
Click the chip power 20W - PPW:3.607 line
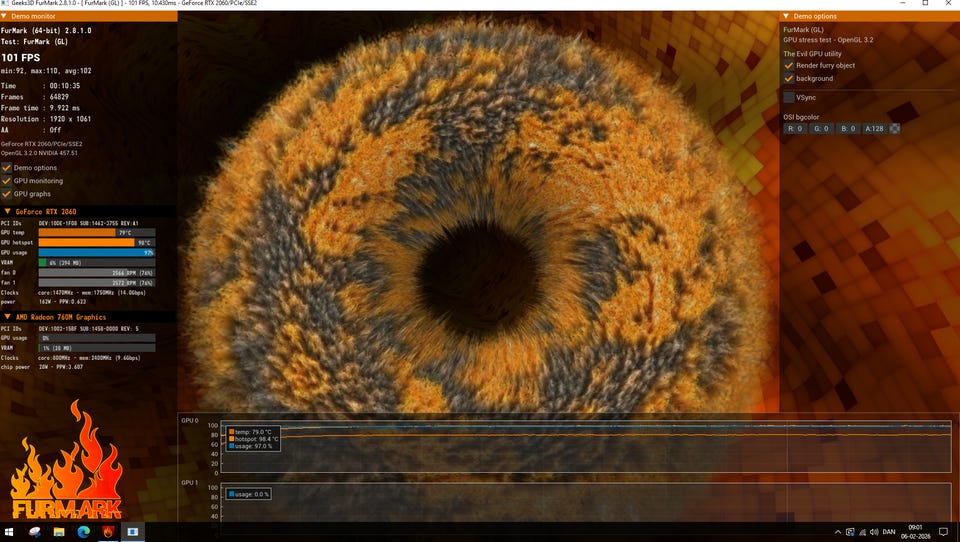(x=61, y=367)
